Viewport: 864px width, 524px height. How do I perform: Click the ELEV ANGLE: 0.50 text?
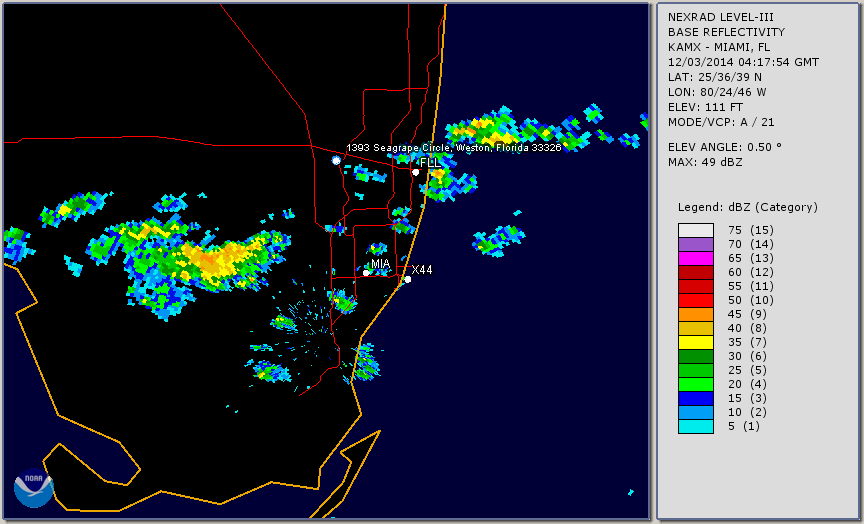(x=725, y=147)
